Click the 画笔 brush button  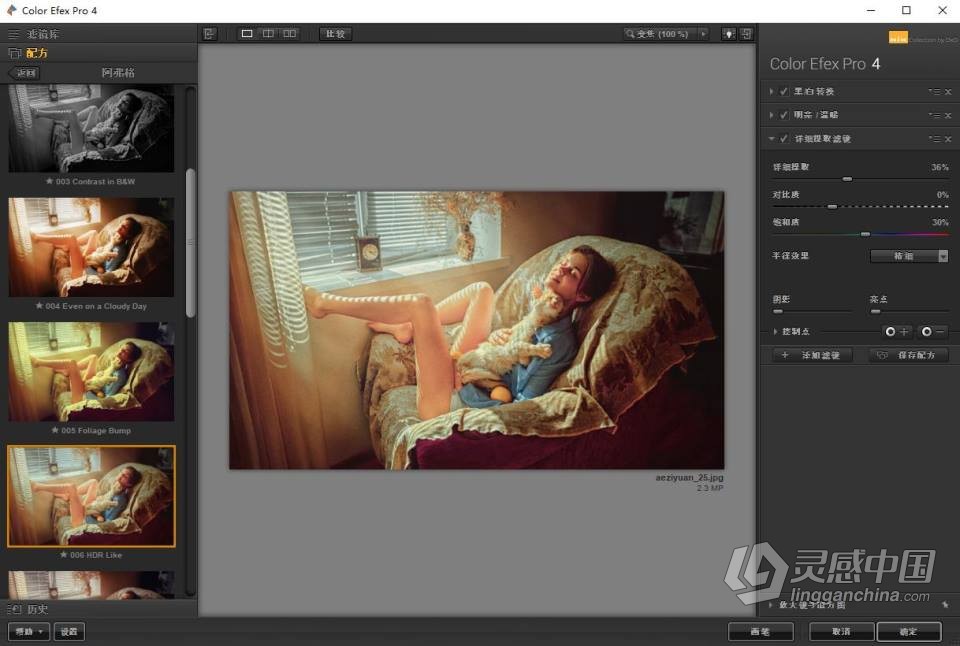click(x=760, y=631)
